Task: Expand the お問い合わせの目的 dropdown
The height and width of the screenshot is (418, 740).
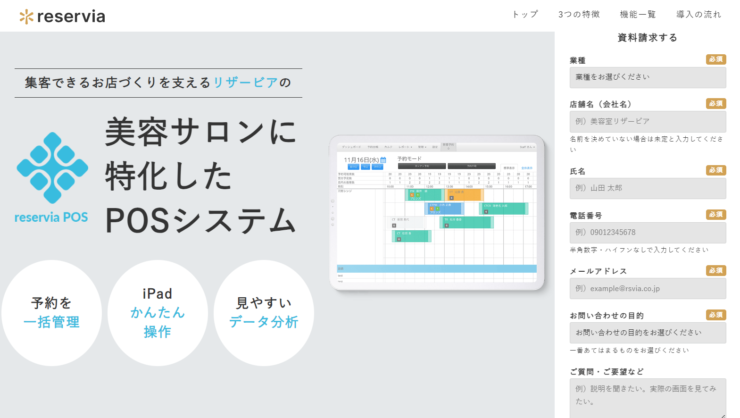Action: tap(648, 333)
